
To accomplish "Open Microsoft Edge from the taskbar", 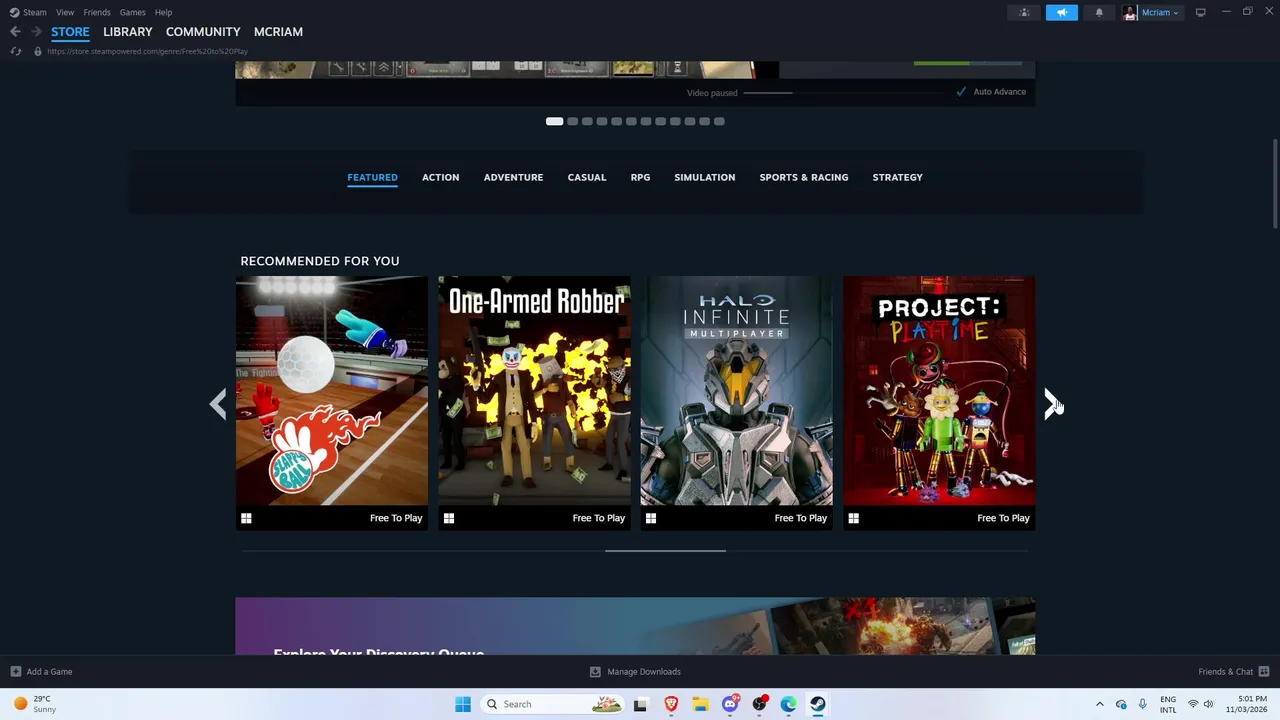I will click(789, 704).
